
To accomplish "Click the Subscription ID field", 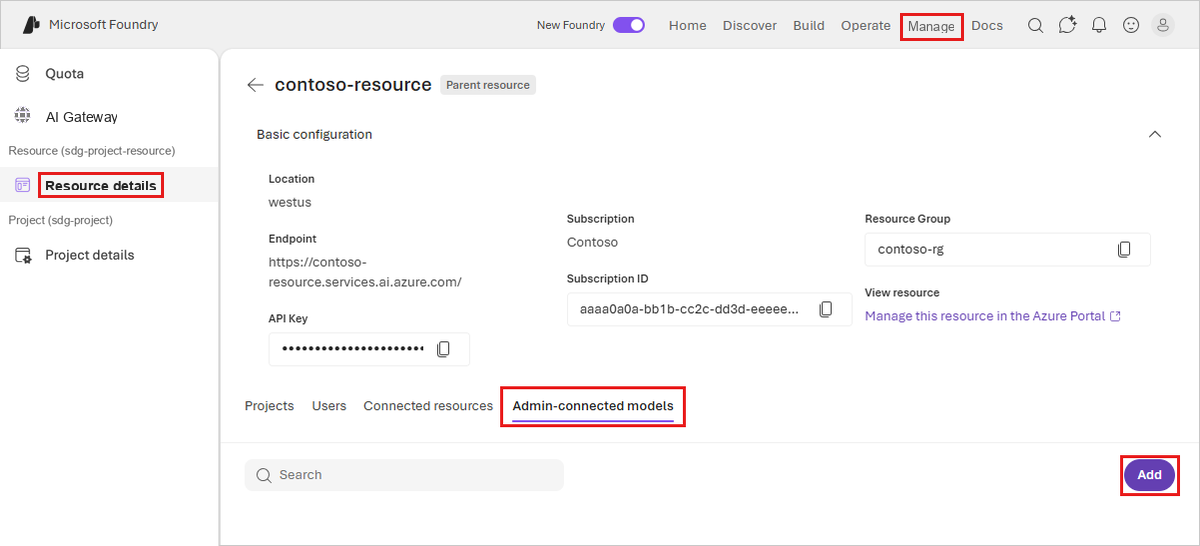I will (x=709, y=310).
